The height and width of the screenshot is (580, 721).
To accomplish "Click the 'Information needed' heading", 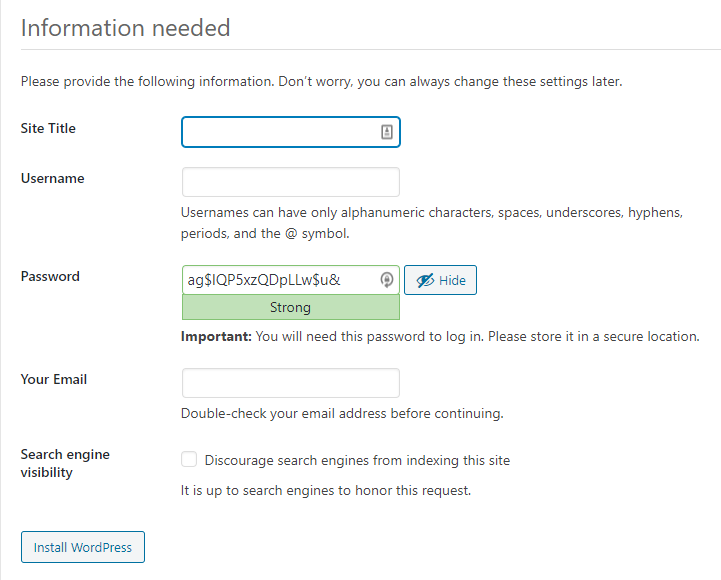I will (x=126, y=28).
